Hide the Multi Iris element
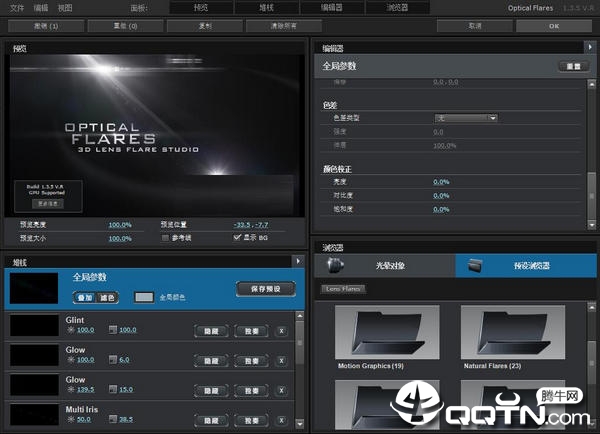This screenshot has width=600, height=434. pos(211,421)
